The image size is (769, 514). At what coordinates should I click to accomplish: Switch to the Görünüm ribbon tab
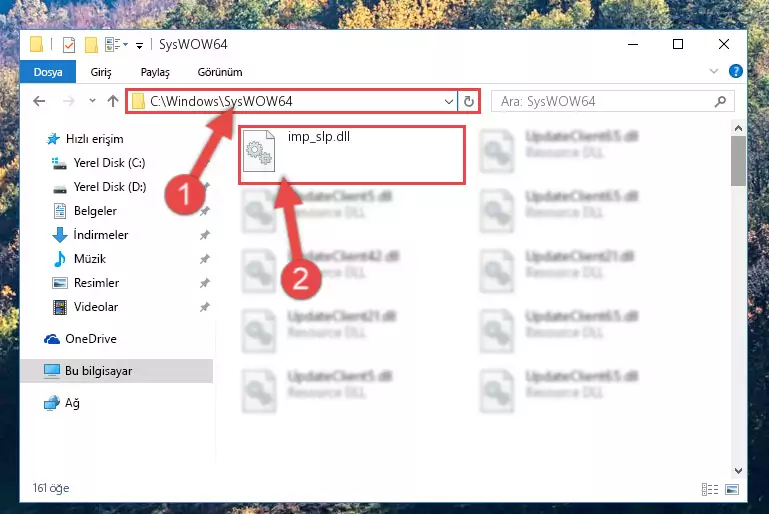pyautogui.click(x=220, y=72)
